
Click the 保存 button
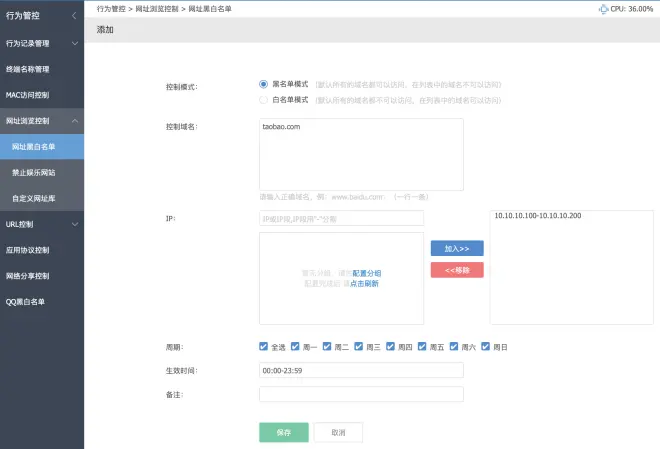click(x=284, y=433)
